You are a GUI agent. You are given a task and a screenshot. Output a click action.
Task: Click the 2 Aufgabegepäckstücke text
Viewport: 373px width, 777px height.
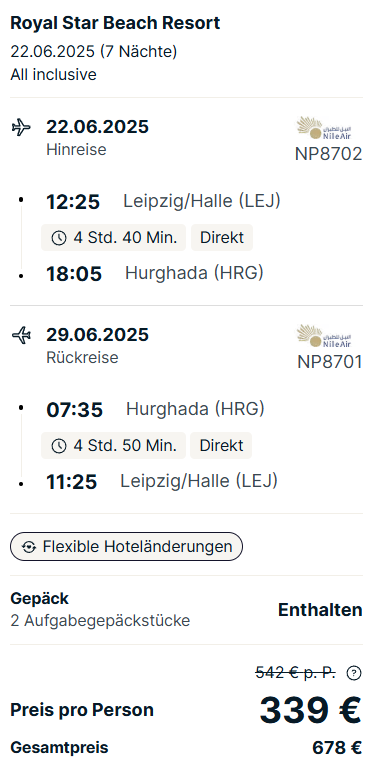100,620
